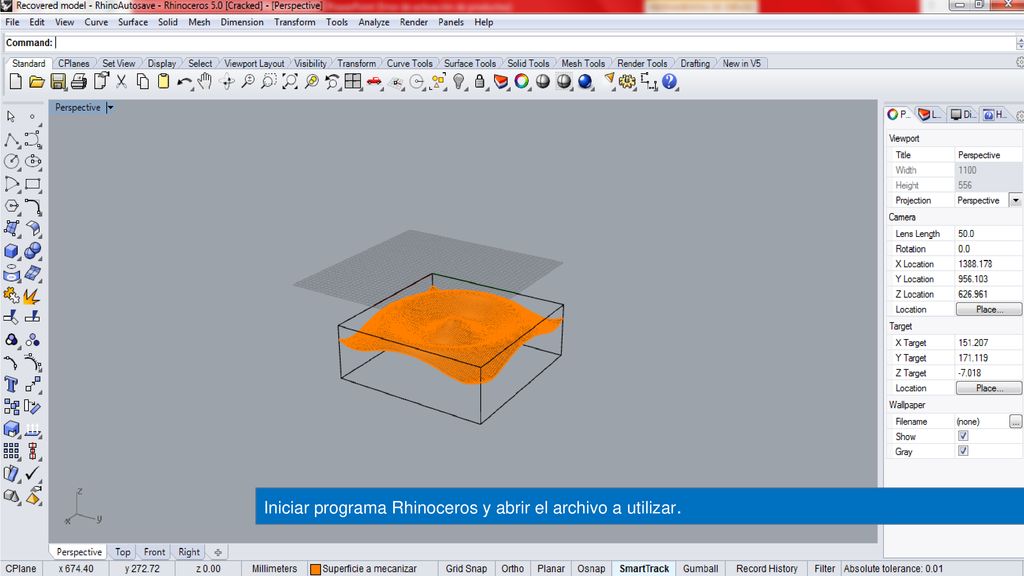Click the Zoom Extents icon

click(x=289, y=82)
